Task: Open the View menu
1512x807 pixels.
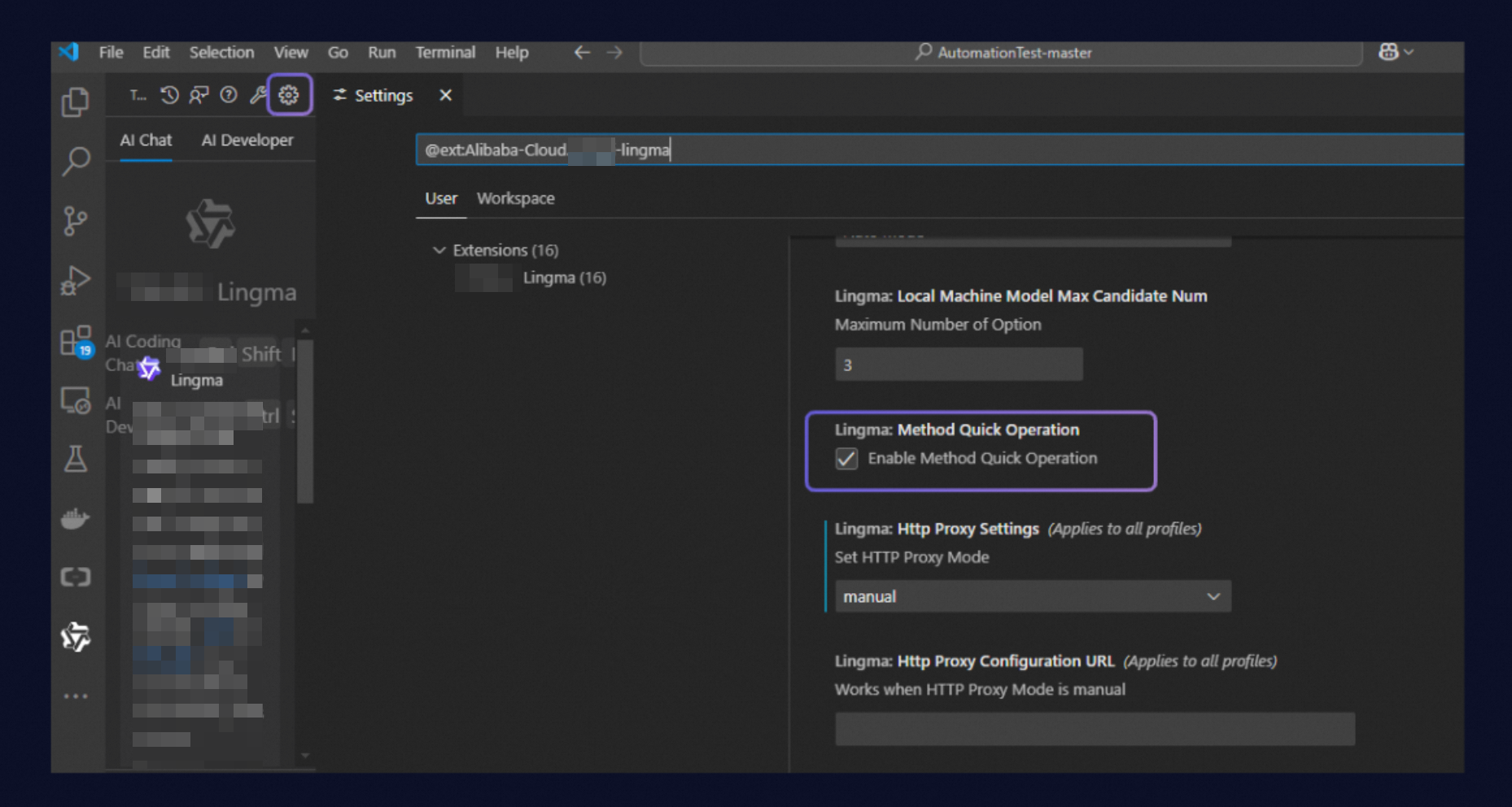Action: (291, 53)
